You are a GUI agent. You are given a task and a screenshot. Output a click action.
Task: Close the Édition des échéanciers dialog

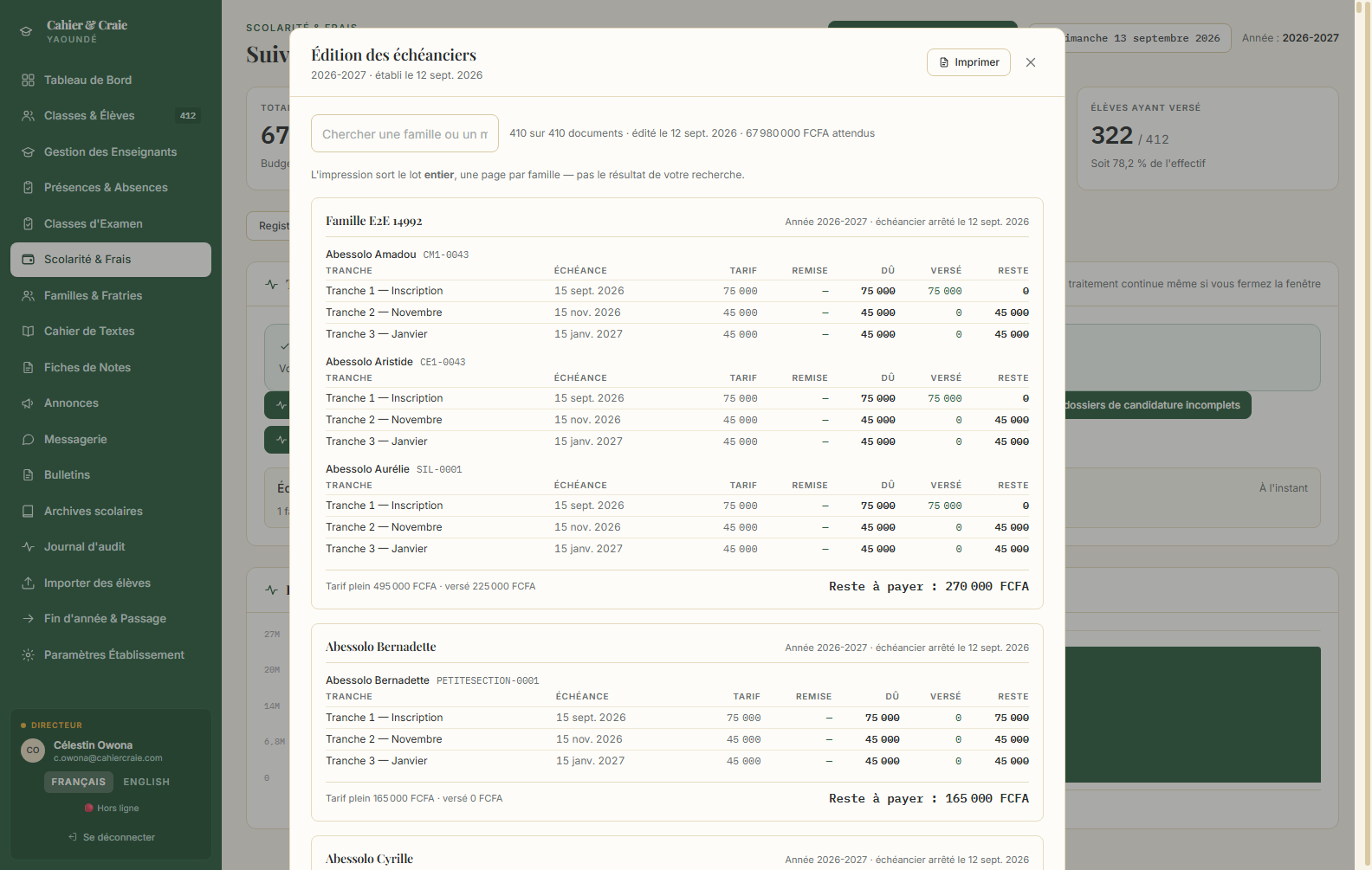pyautogui.click(x=1031, y=62)
